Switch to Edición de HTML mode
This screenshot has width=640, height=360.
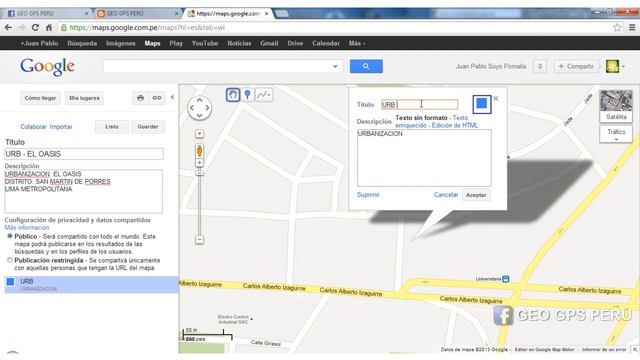coord(455,125)
